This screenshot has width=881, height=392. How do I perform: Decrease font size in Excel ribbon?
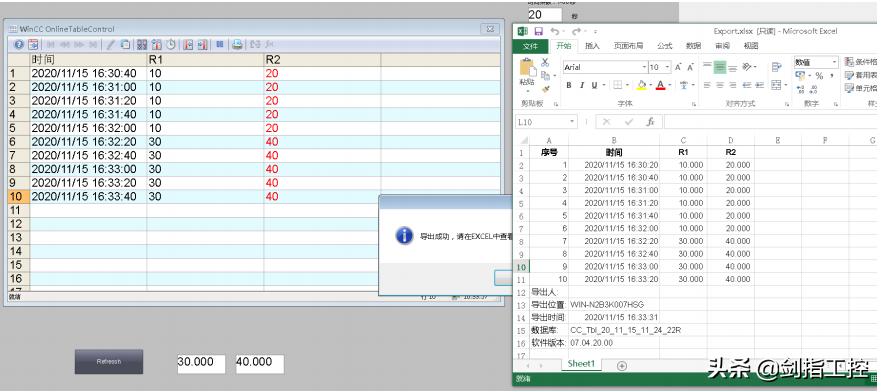(x=691, y=67)
